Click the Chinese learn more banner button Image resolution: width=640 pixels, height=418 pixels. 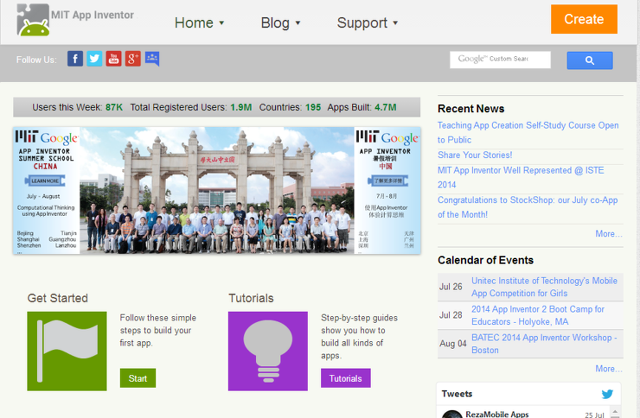[387, 180]
